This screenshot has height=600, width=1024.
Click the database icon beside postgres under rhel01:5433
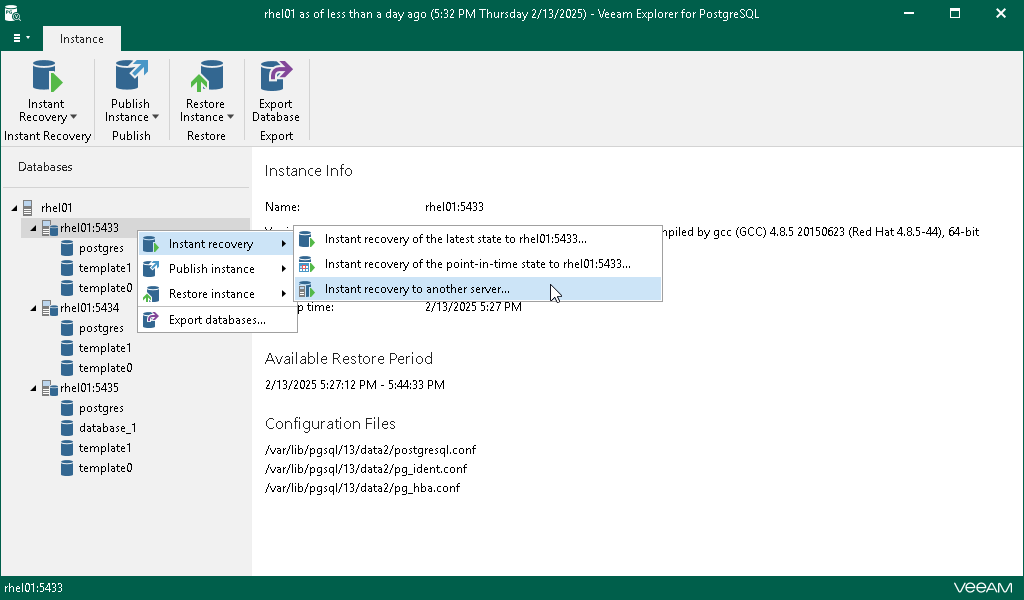coord(68,248)
